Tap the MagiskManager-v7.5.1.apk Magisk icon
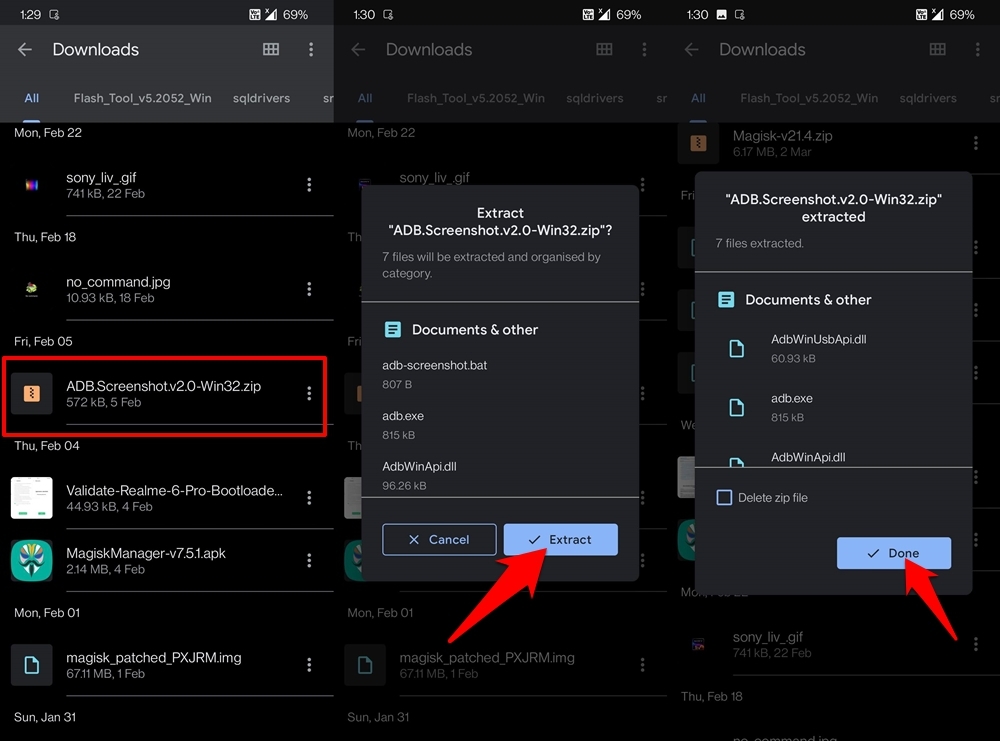1000x741 pixels. click(32, 561)
